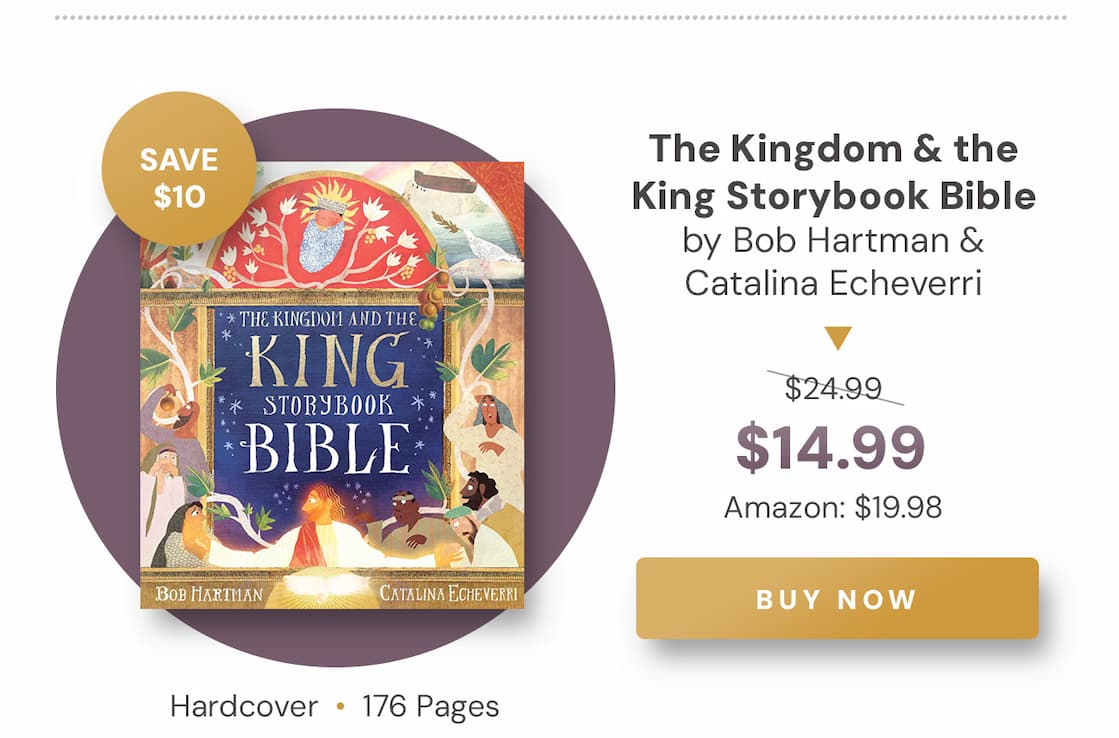Click Catalina Echeverri's name on the book cover
Screen dimensions: 1119x738
pos(446,595)
